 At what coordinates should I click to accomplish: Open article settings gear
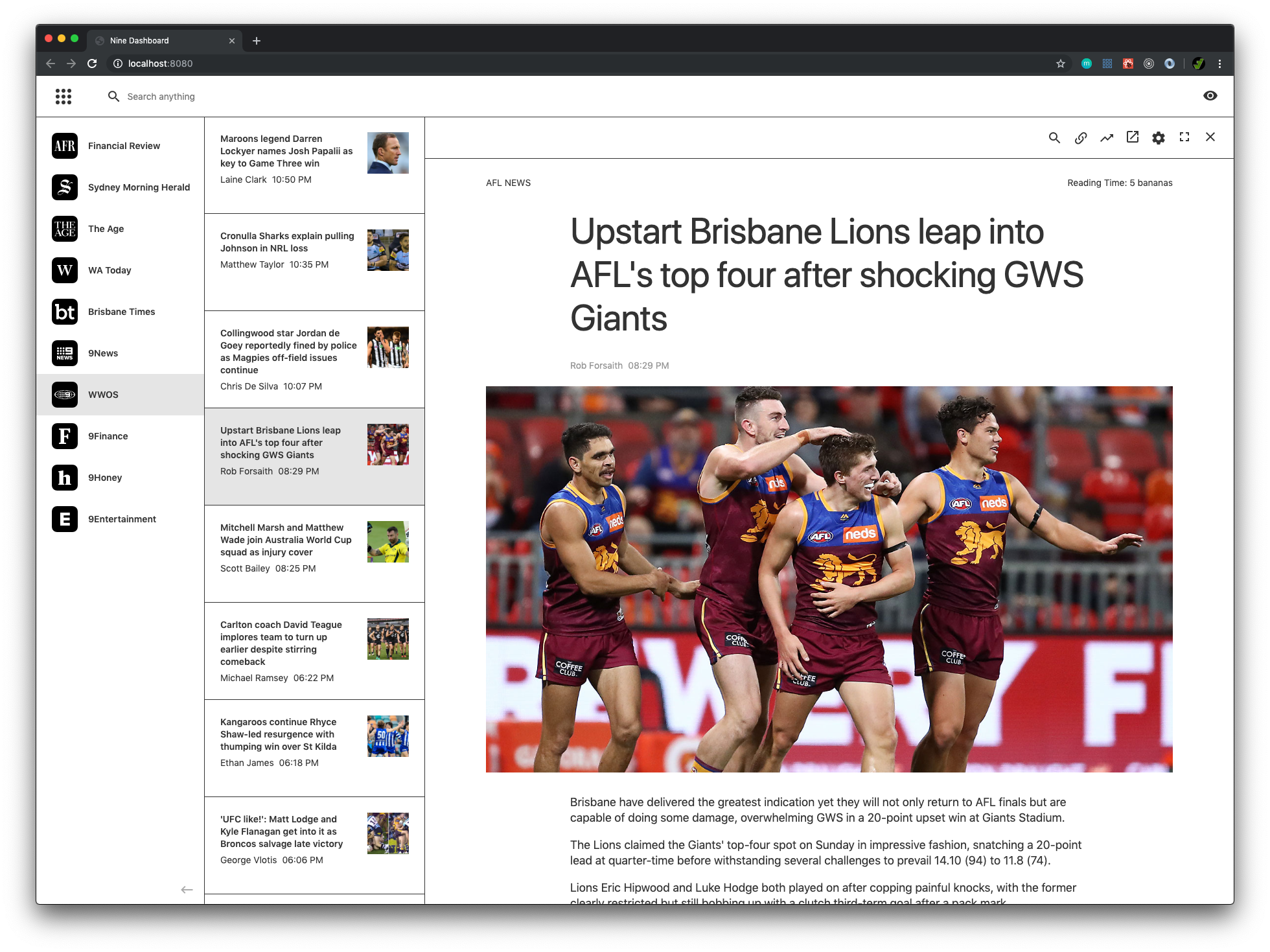(x=1158, y=137)
